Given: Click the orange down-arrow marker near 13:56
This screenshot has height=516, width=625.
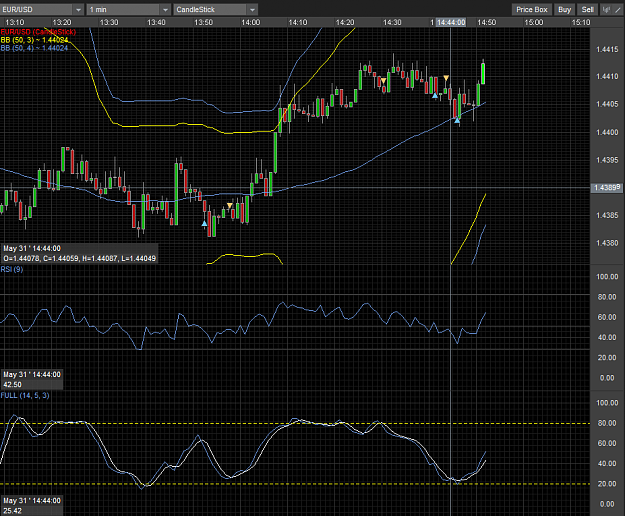Looking at the screenshot, I should pos(230,206).
